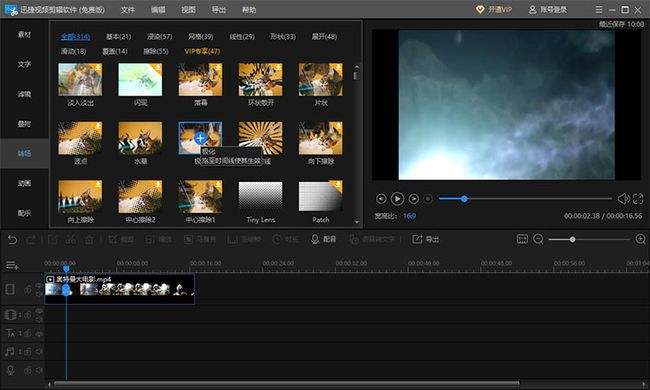Lock the text track
Image resolution: width=650 pixels, height=390 pixels.
click(x=27, y=333)
